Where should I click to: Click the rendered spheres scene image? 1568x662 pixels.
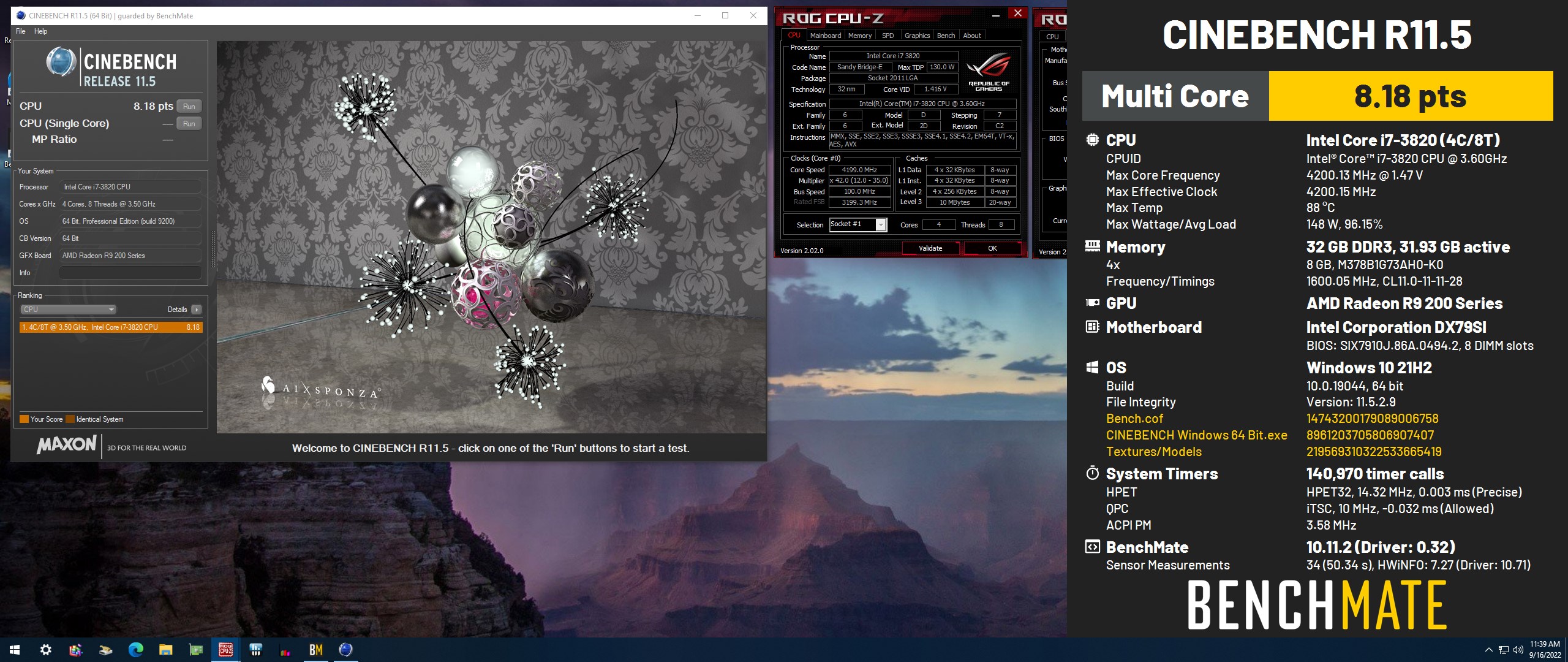[x=491, y=237]
